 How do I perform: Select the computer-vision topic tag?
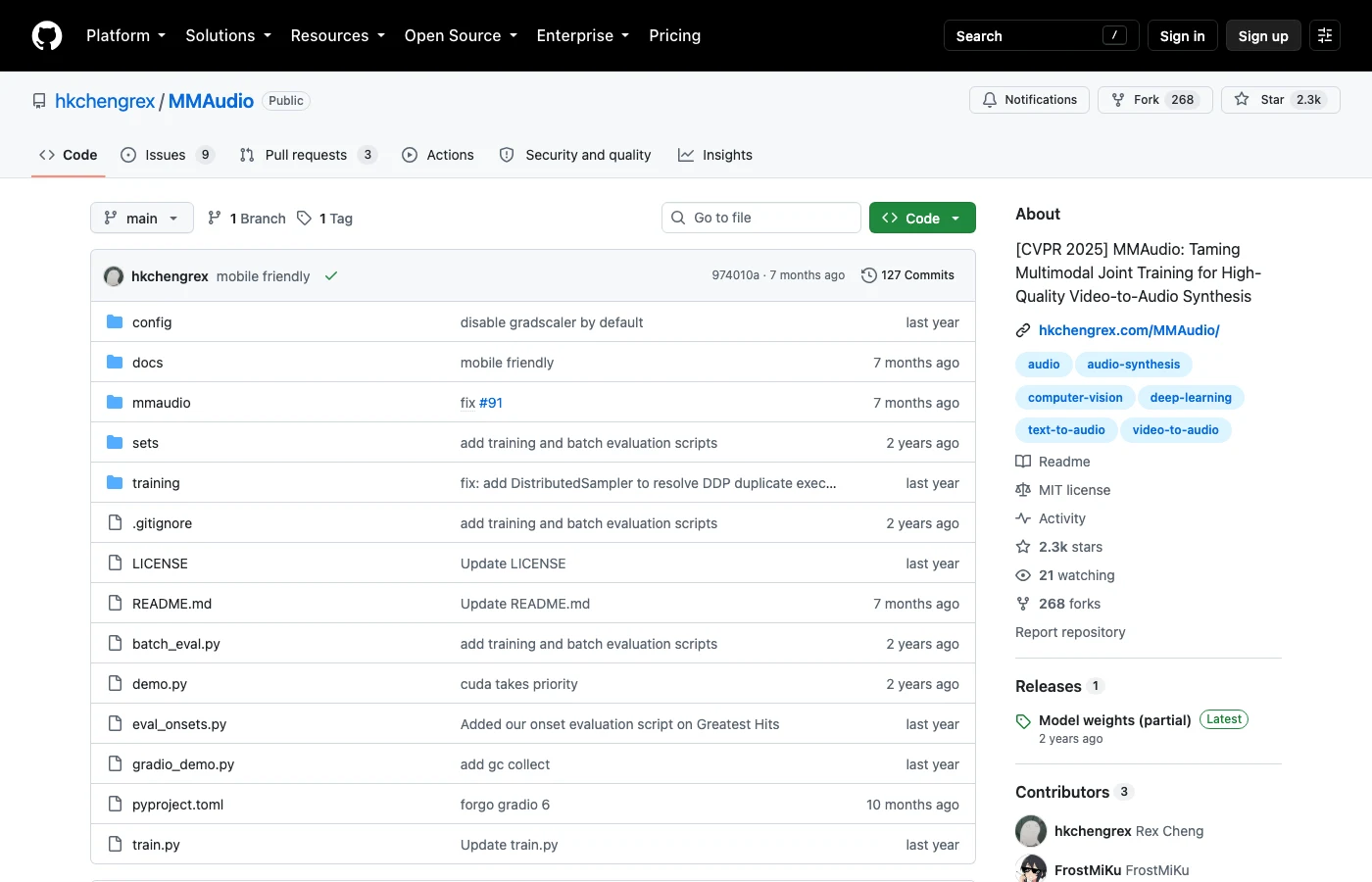(1075, 398)
